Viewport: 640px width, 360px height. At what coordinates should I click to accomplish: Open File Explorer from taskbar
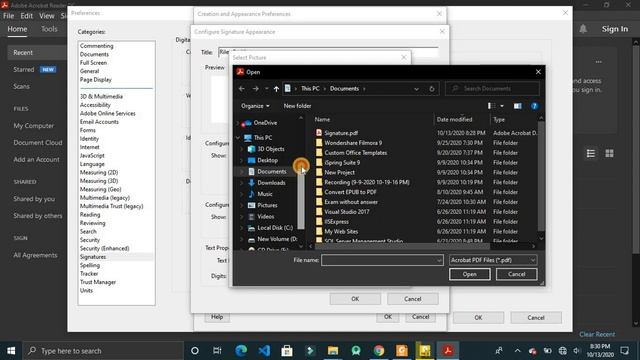point(333,351)
